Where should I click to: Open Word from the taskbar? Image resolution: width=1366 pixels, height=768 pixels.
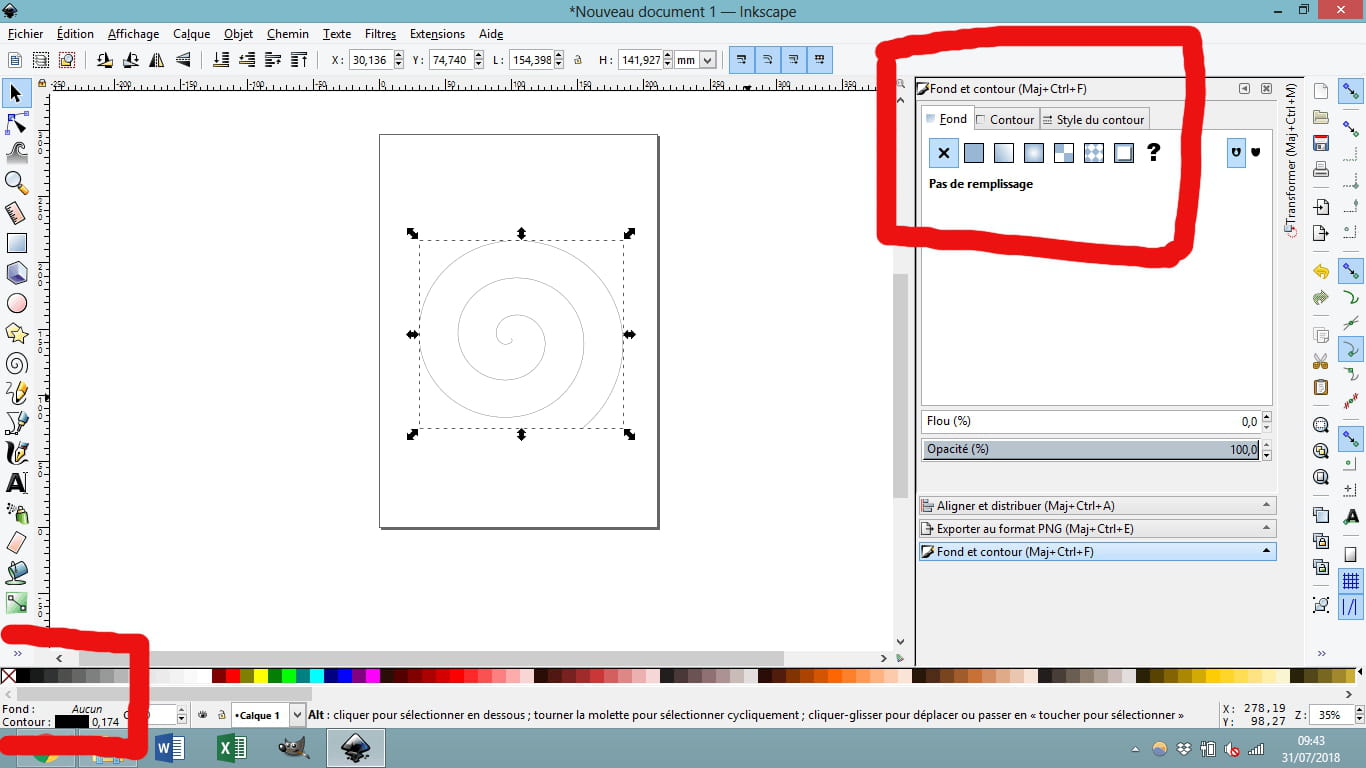170,748
